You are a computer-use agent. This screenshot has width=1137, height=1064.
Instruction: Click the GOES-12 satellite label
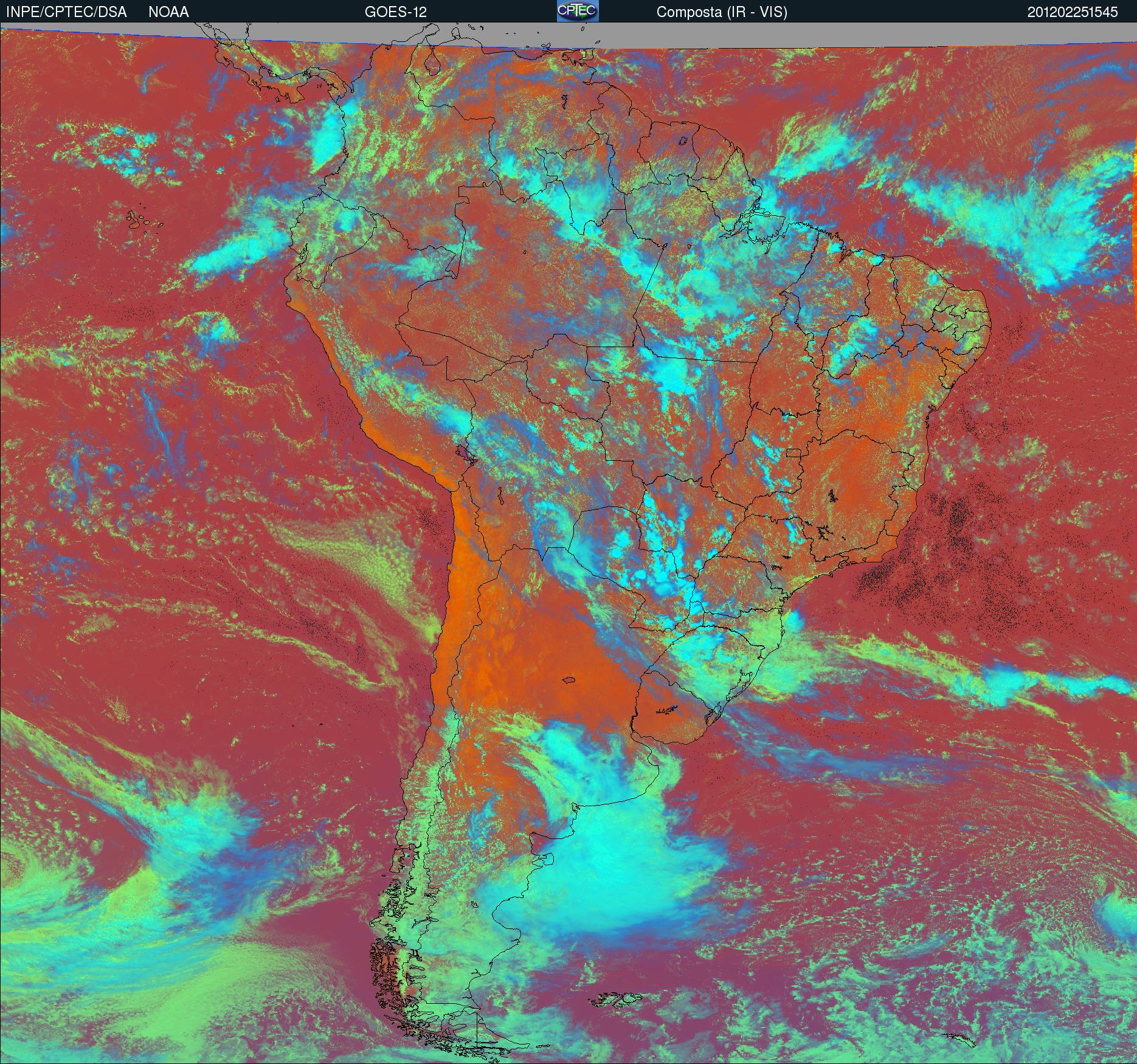[395, 12]
